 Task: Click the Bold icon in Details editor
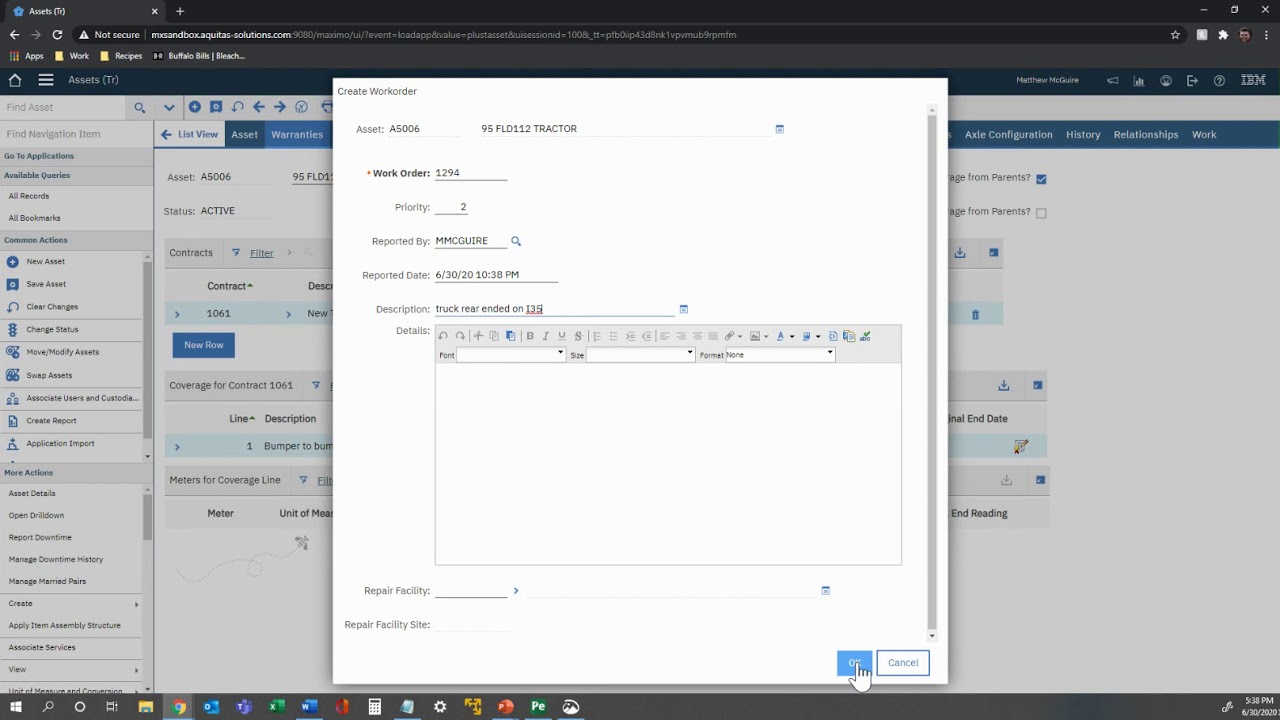tap(530, 336)
